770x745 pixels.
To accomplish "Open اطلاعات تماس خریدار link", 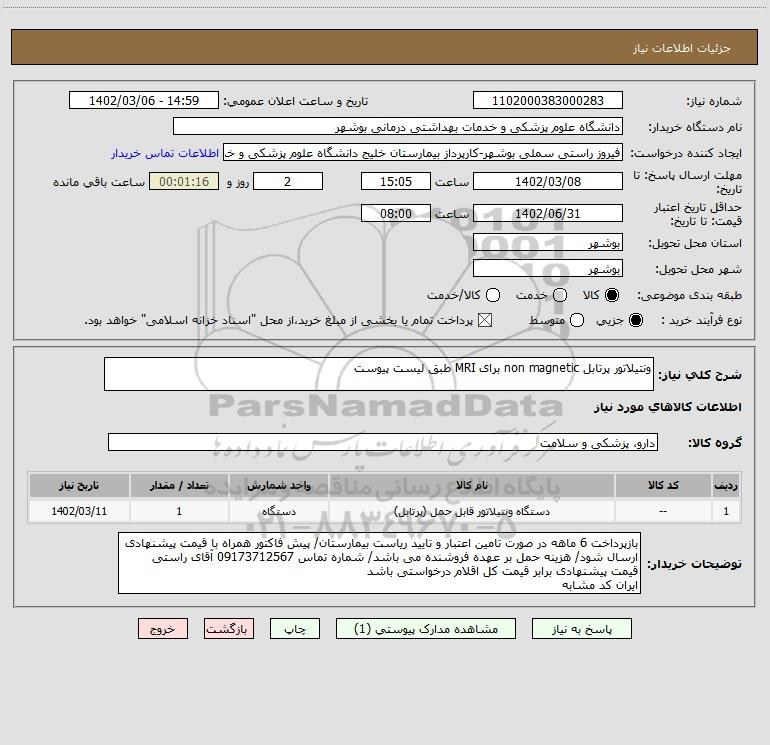I will click(165, 153).
